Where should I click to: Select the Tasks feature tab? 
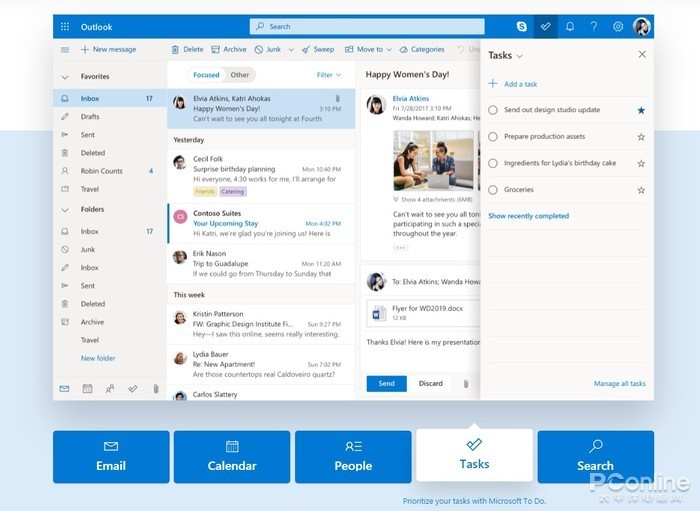(475, 455)
